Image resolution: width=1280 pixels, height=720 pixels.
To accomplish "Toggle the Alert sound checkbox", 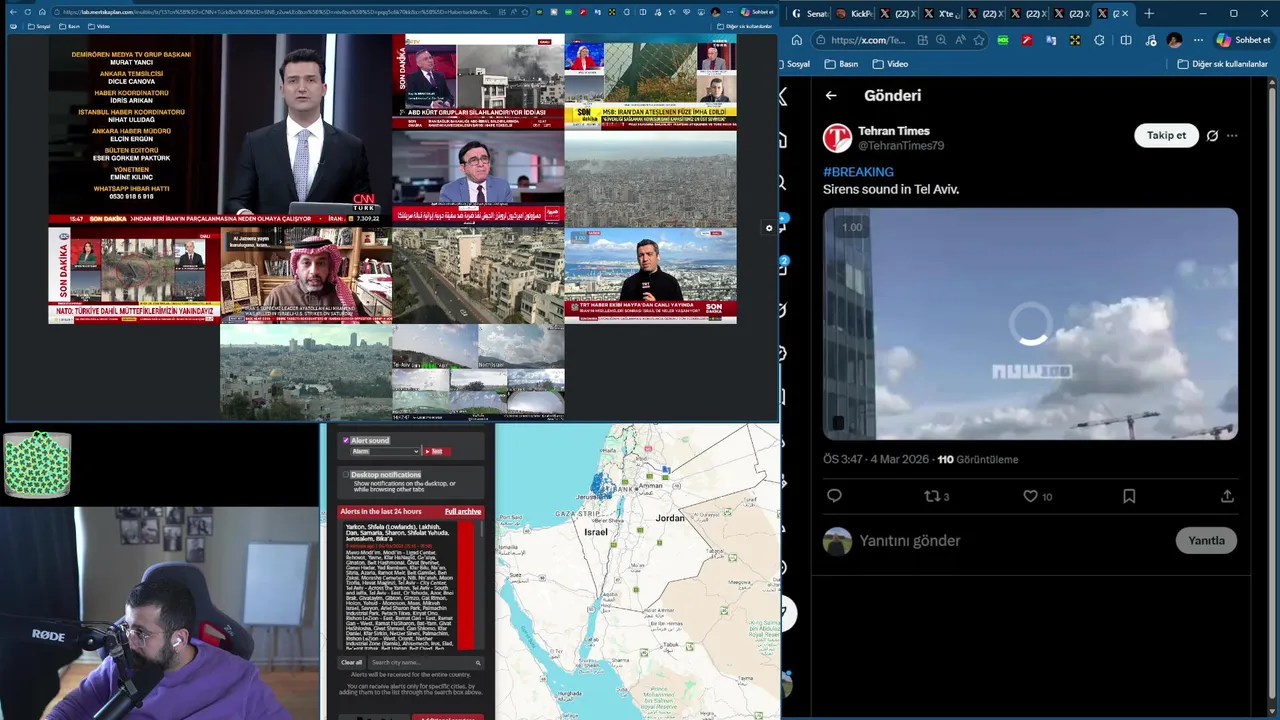I will tap(346, 440).
